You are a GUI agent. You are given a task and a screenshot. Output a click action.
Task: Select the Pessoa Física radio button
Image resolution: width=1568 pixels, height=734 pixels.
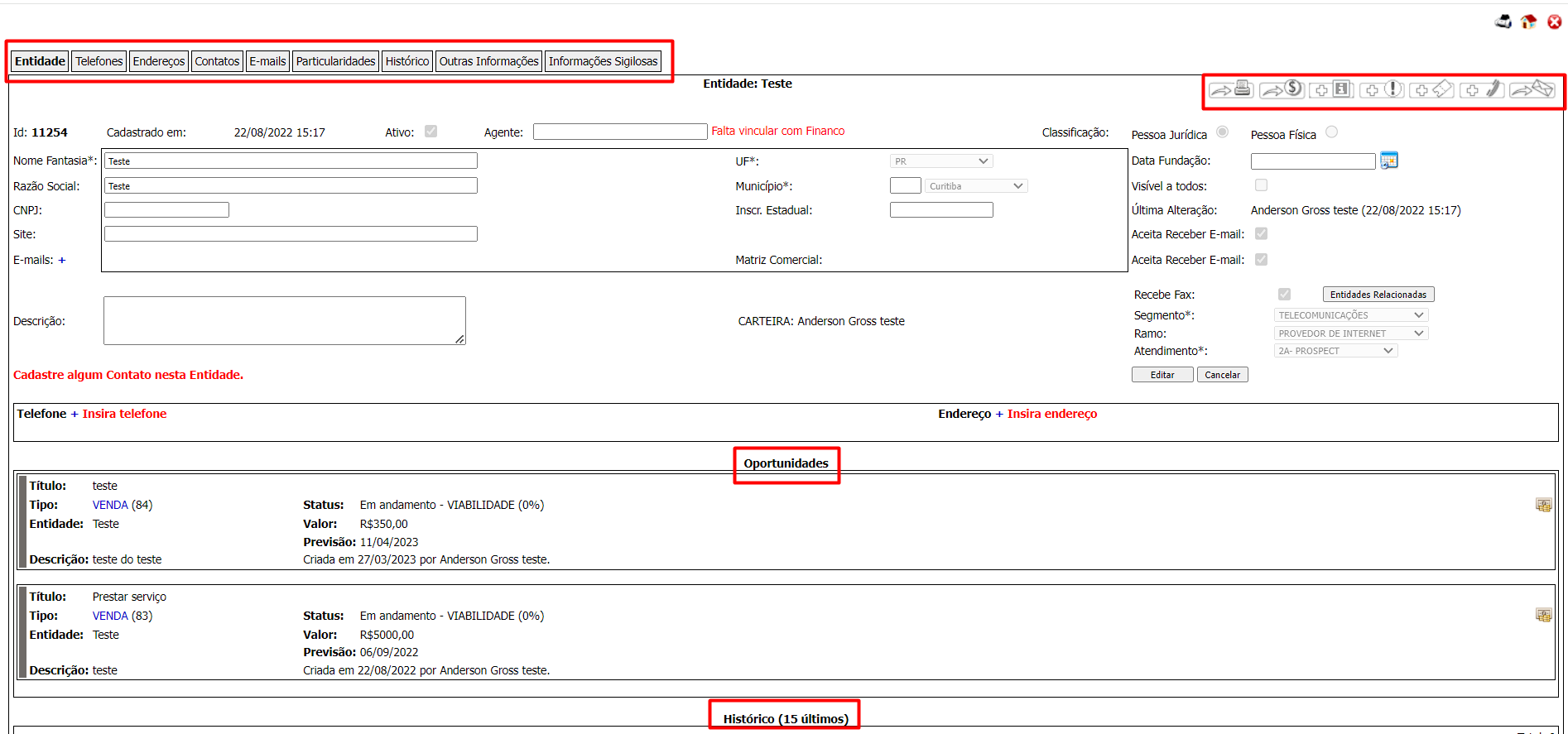pos(1331,132)
